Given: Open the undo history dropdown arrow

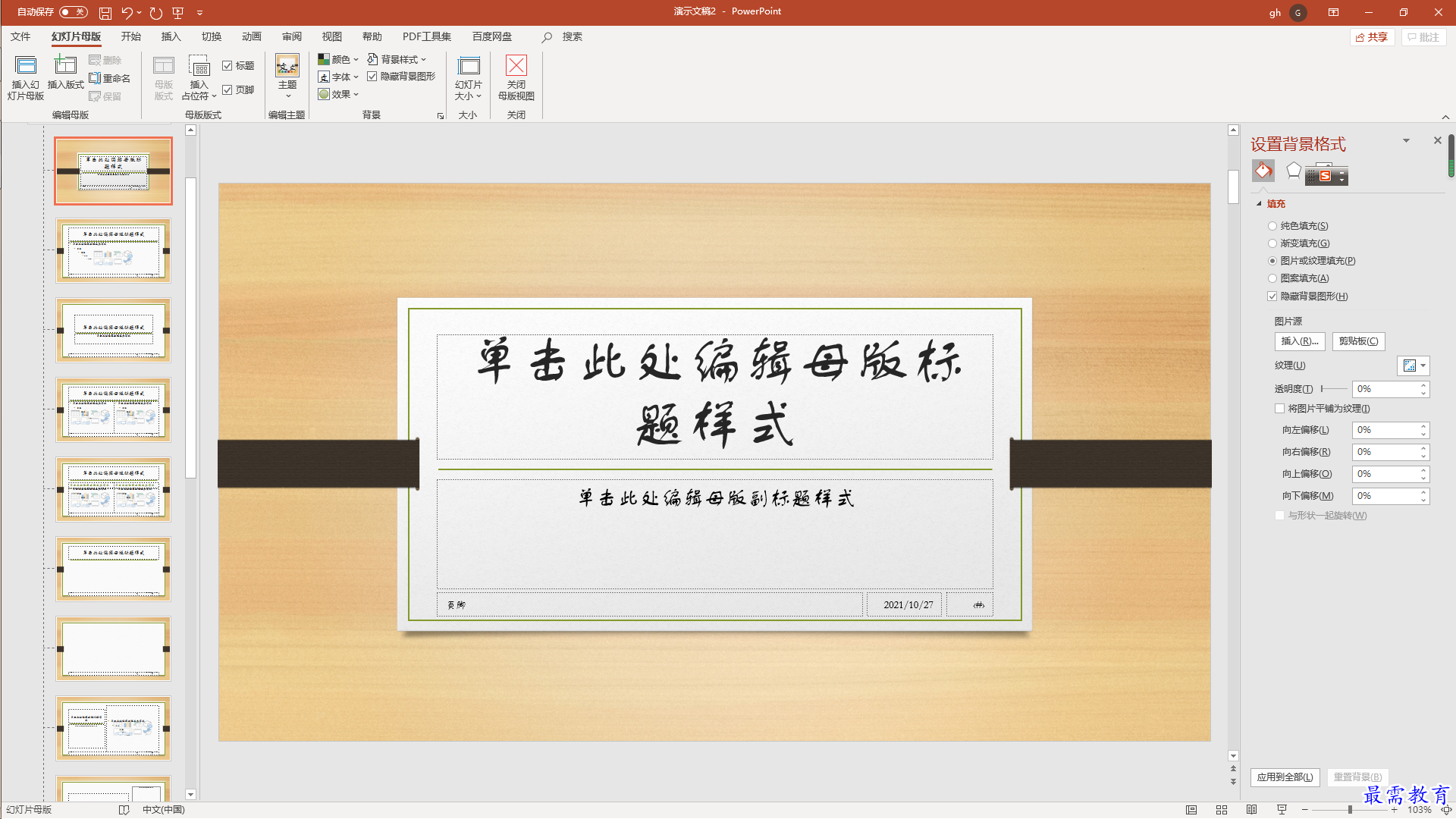Looking at the screenshot, I should pyautogui.click(x=140, y=13).
